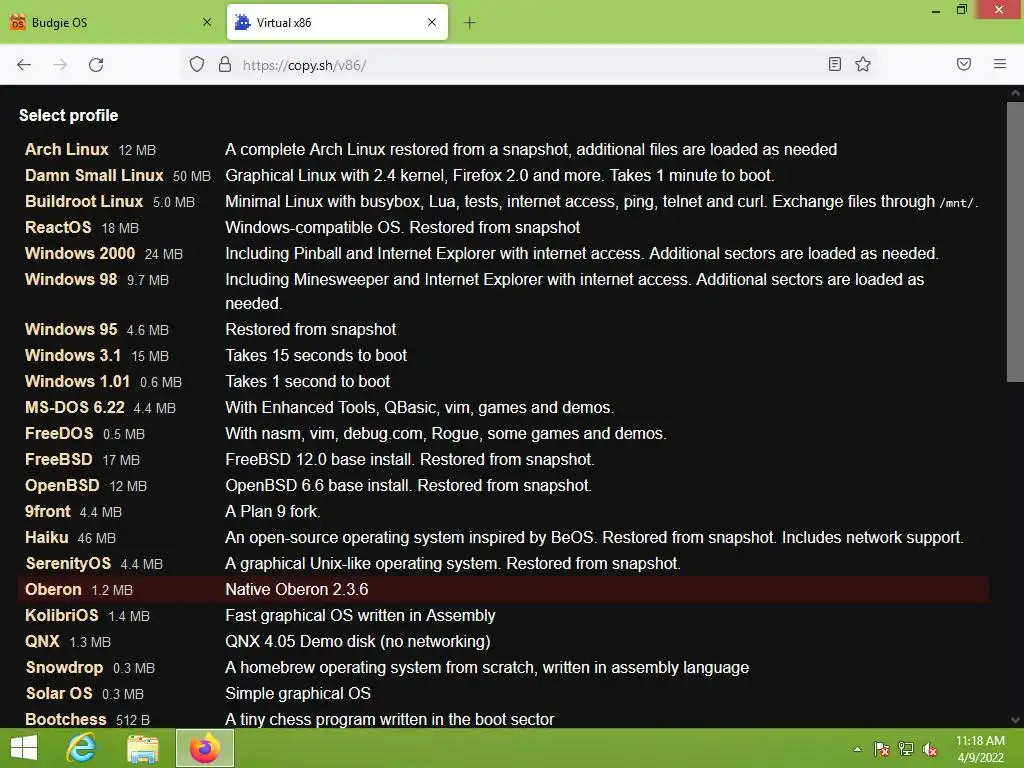The height and width of the screenshot is (768, 1024).
Task: Start the ReactOS profile
Action: (x=58, y=228)
